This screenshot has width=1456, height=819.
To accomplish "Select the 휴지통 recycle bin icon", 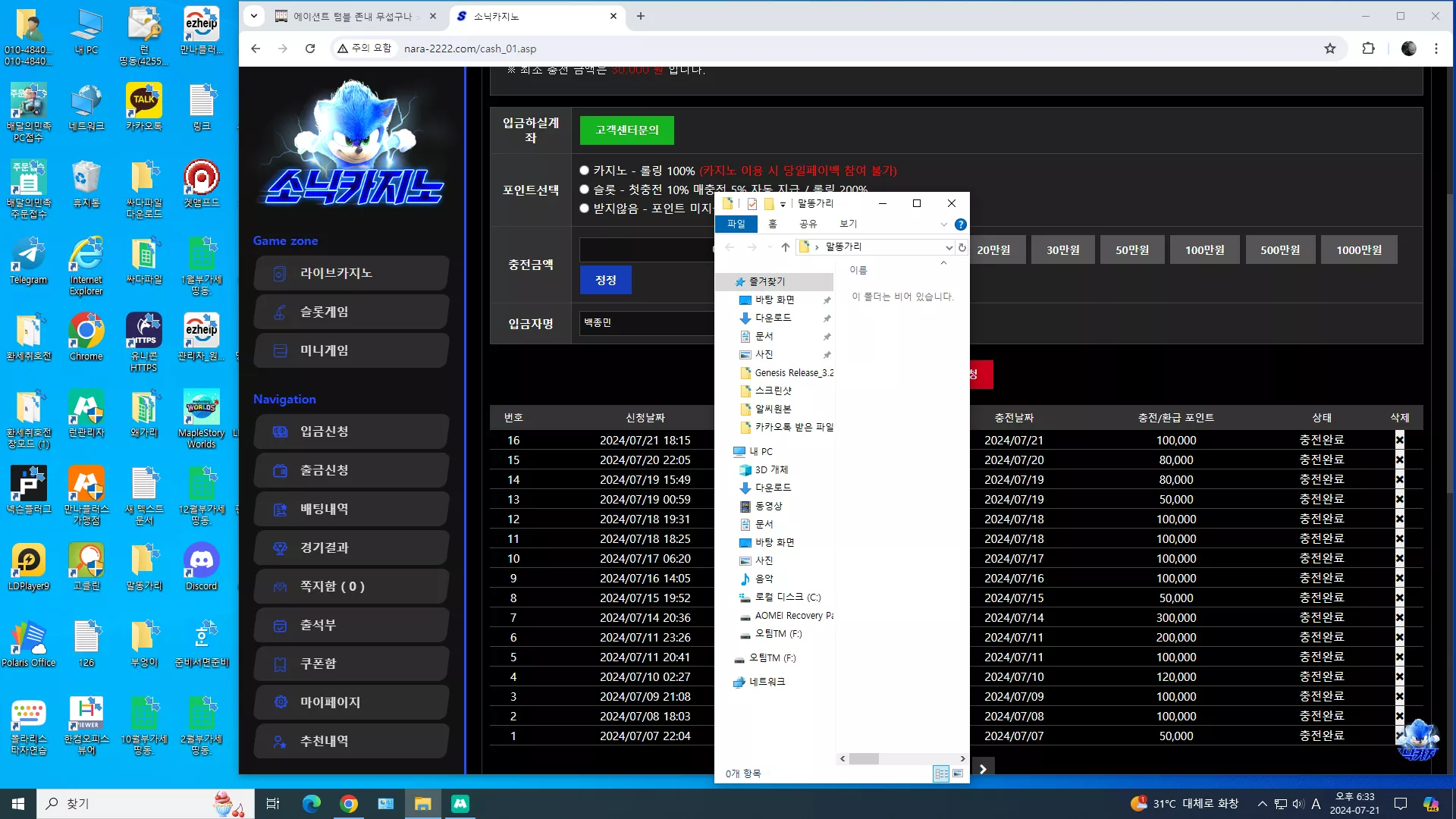I will point(86,184).
